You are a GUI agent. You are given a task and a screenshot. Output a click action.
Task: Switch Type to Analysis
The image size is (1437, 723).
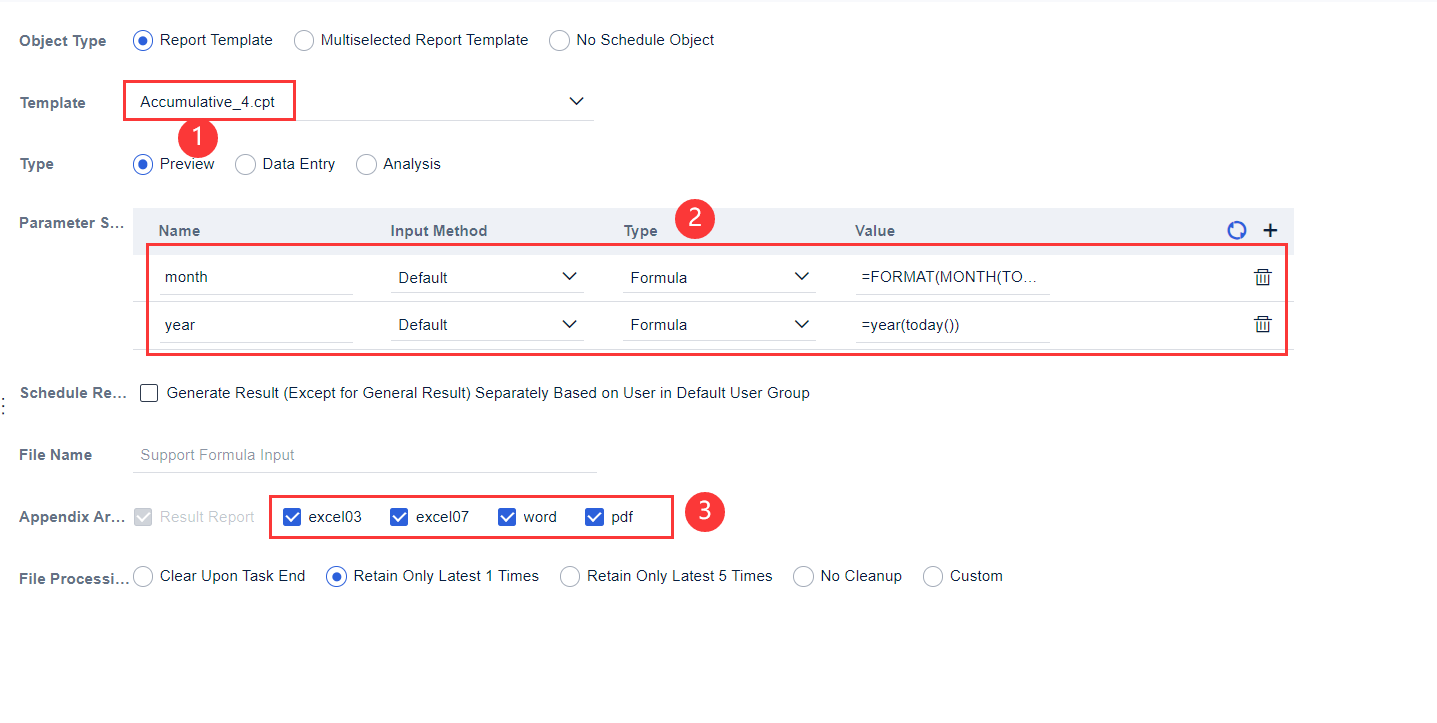coord(366,164)
